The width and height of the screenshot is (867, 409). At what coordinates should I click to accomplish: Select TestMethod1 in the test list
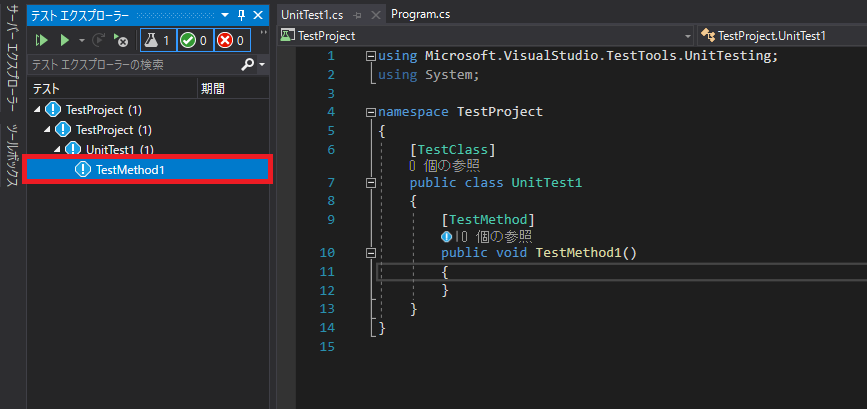130,170
